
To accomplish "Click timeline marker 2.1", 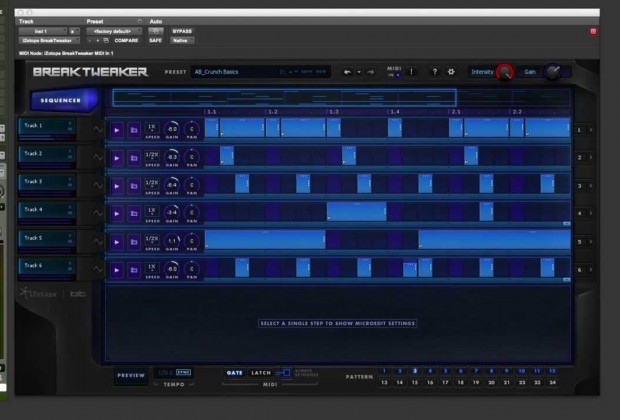I will [456, 112].
